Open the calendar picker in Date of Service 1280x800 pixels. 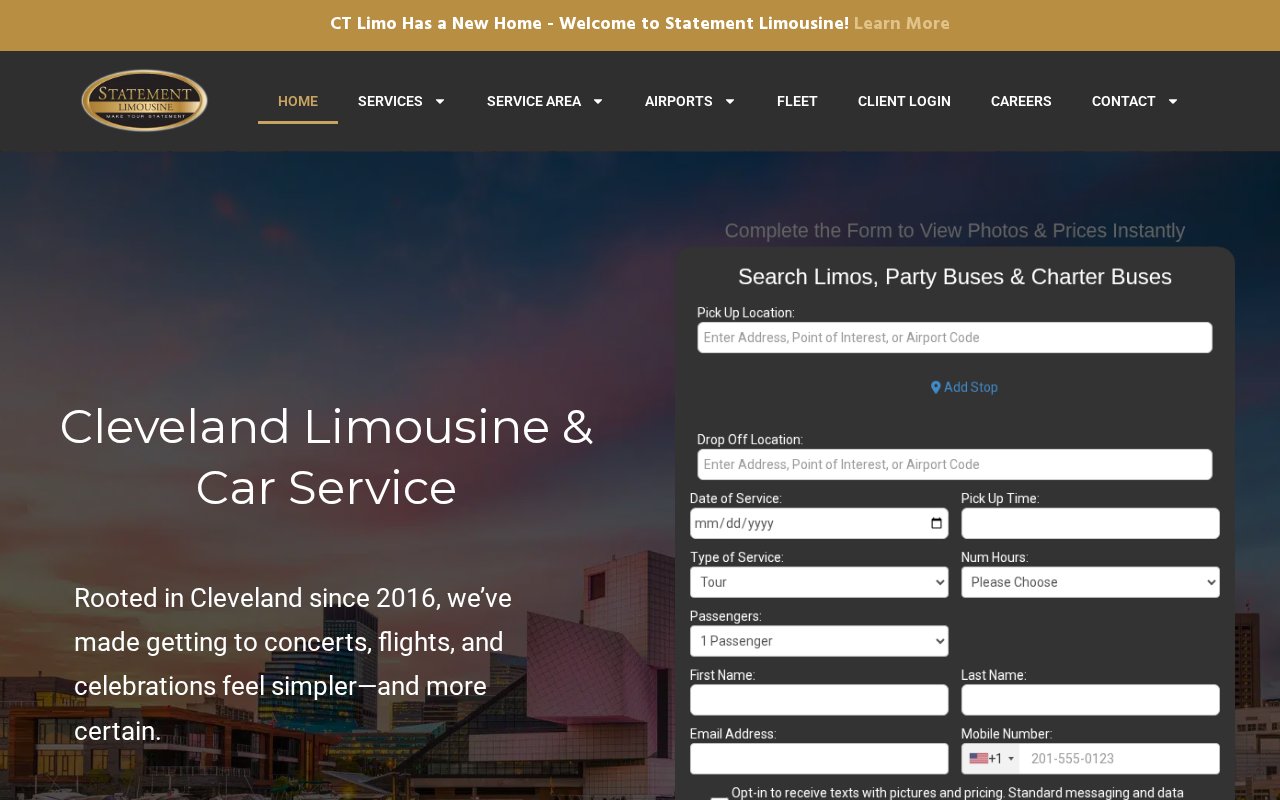pos(936,523)
